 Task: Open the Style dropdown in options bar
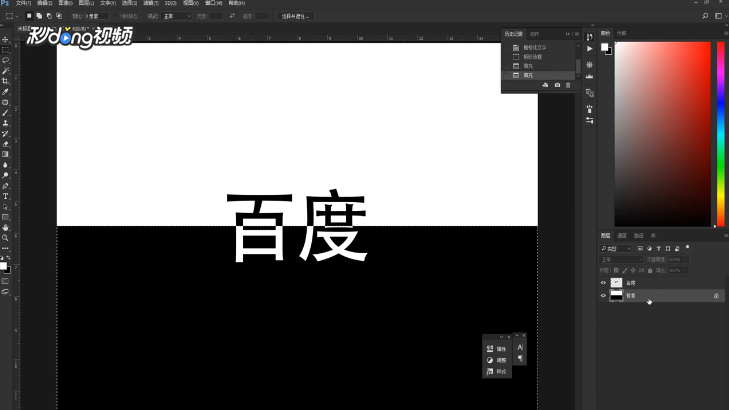[177, 16]
